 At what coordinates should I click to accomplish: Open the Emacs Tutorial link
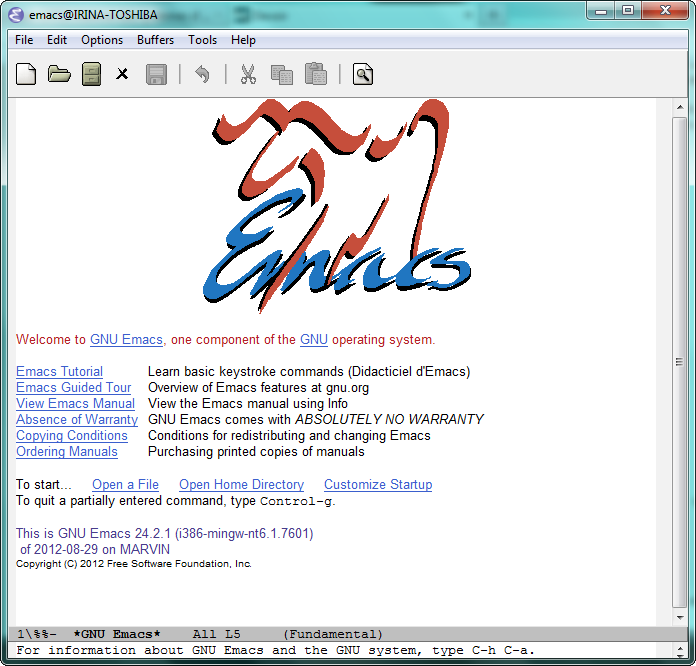pyautogui.click(x=59, y=372)
